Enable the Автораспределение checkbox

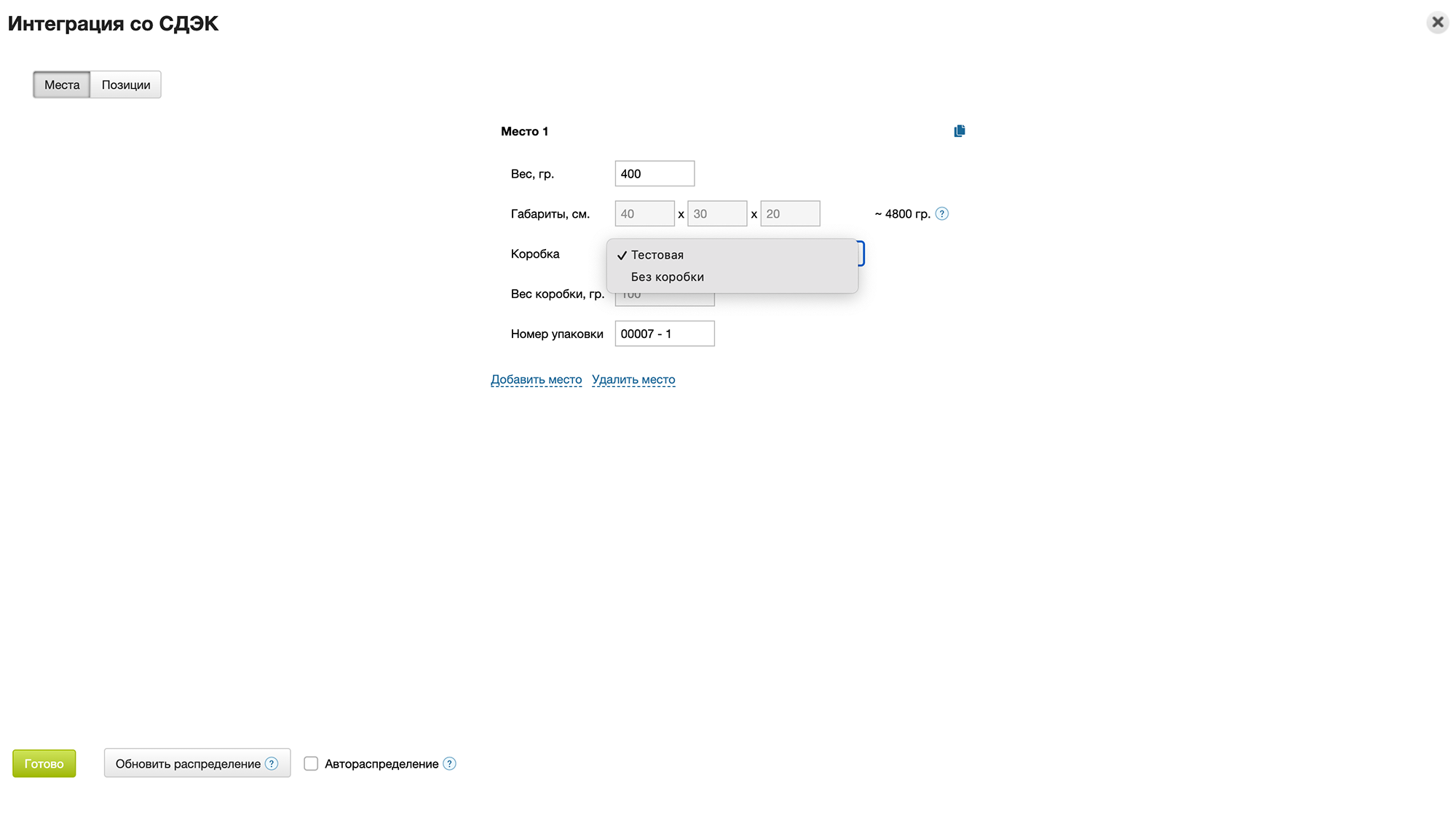coord(311,763)
